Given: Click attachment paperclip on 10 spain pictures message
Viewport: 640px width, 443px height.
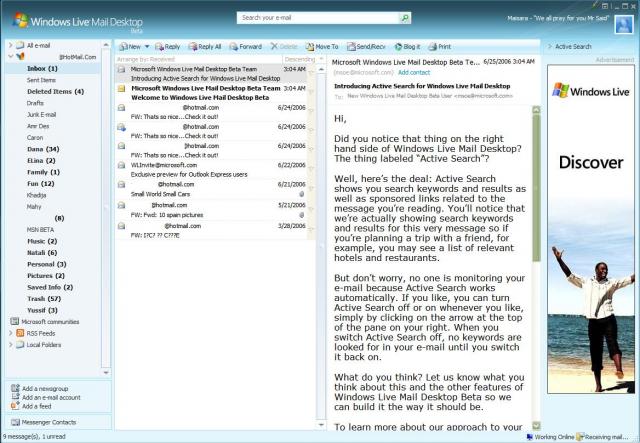Looking at the screenshot, I should (x=302, y=215).
